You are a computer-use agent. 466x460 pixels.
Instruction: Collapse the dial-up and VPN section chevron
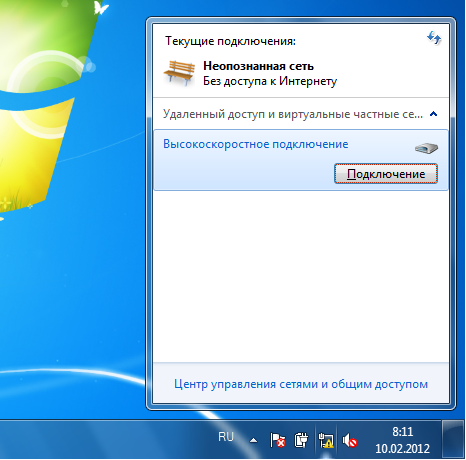[434, 114]
